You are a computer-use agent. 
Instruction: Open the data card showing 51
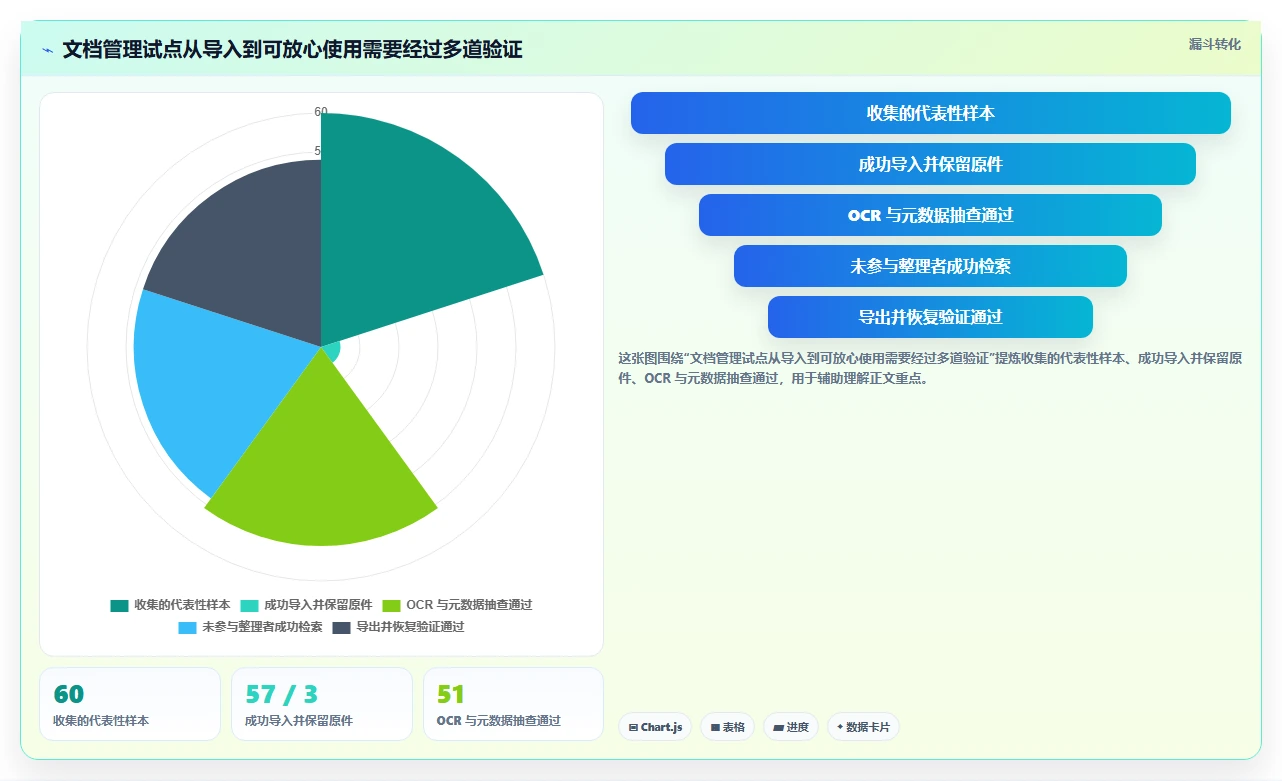click(514, 704)
